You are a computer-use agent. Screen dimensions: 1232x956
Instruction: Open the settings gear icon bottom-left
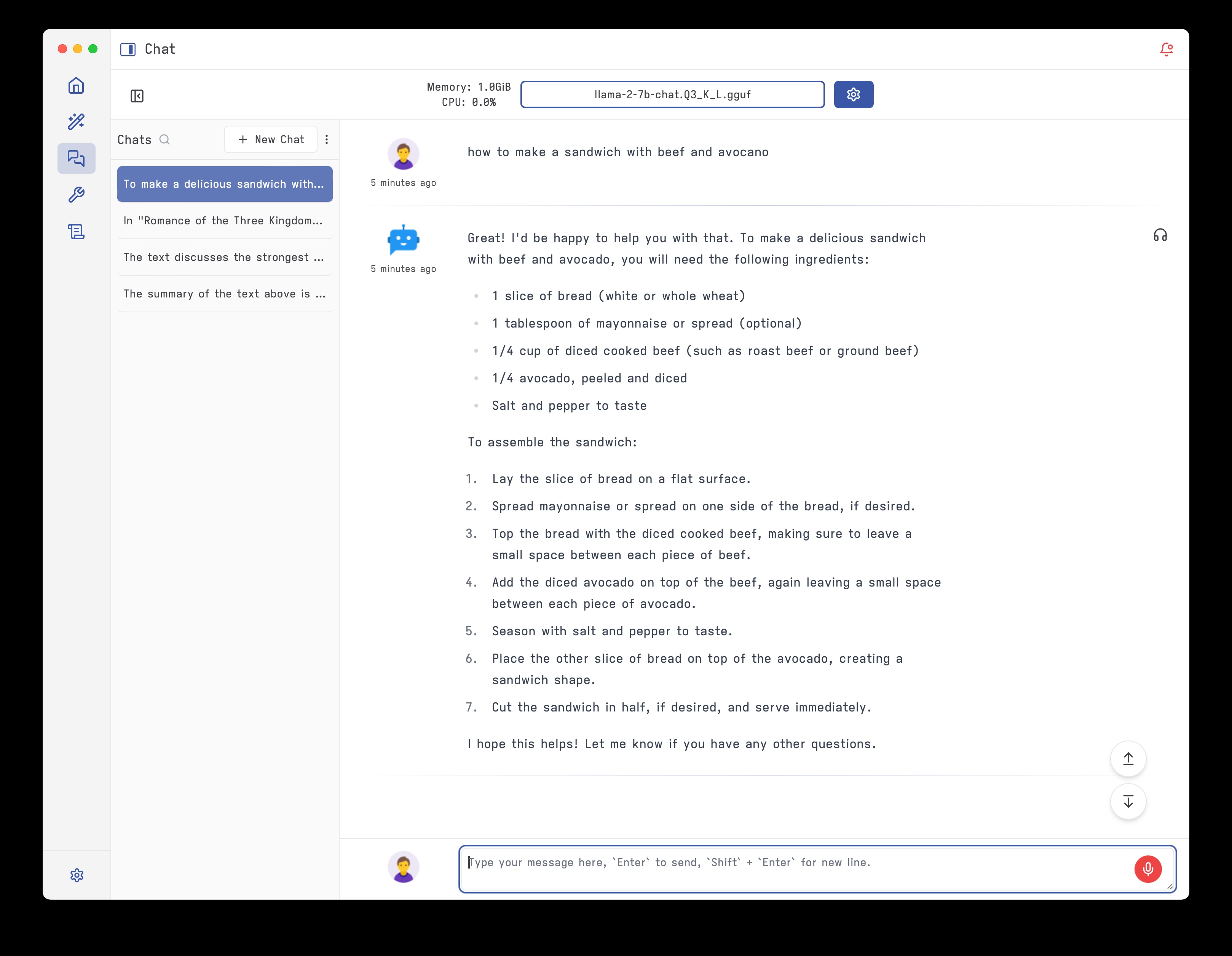pos(77,875)
